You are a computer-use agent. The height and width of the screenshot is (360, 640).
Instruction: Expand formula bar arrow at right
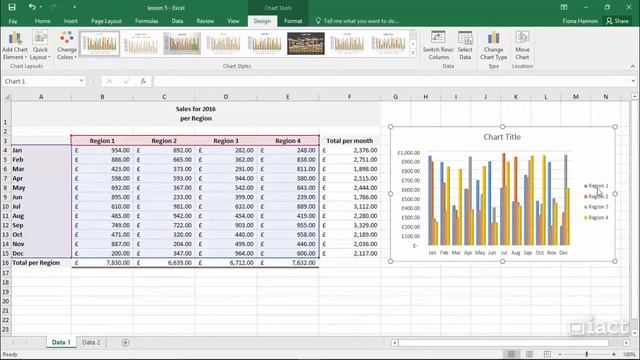[633, 81]
